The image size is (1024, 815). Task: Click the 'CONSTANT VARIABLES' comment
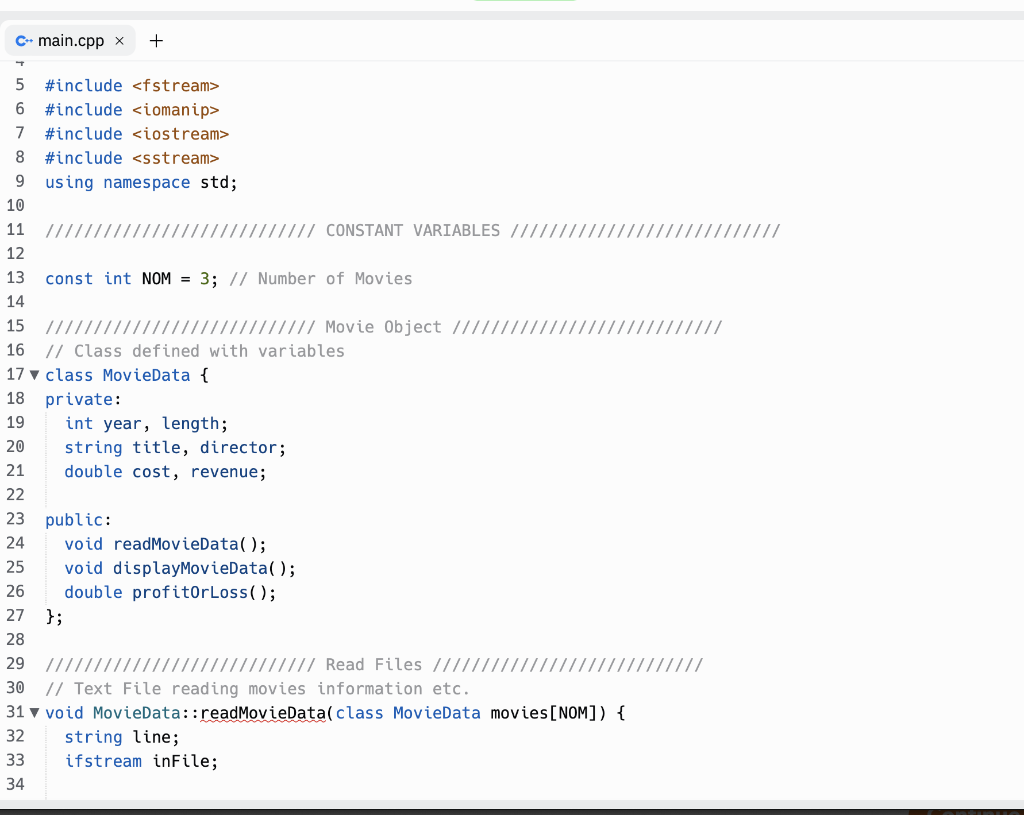pos(413,231)
